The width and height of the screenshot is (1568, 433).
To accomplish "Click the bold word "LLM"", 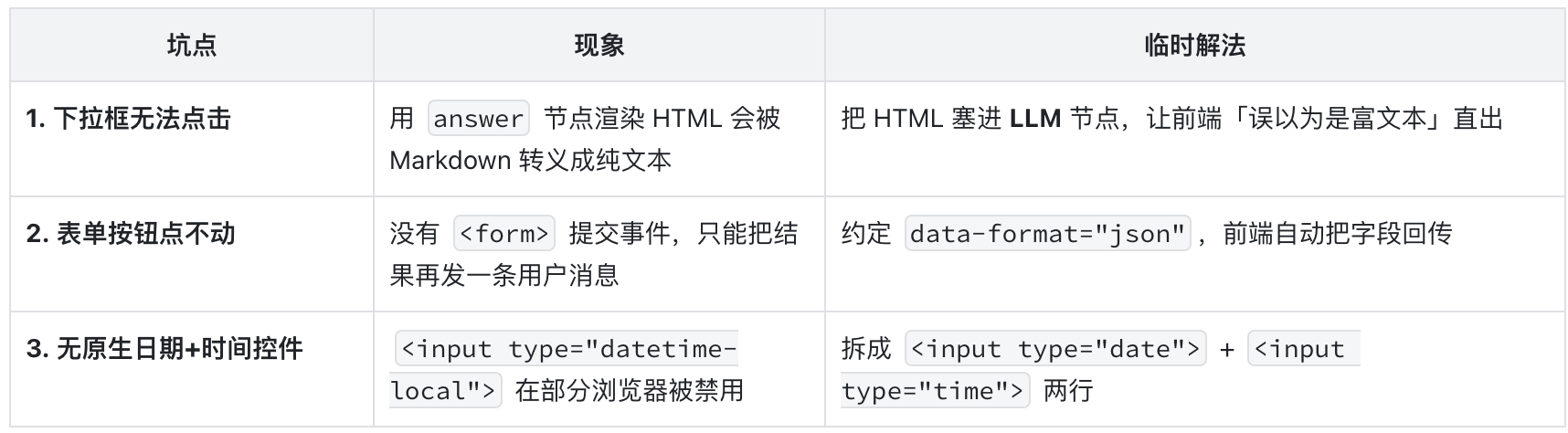I will (1034, 119).
